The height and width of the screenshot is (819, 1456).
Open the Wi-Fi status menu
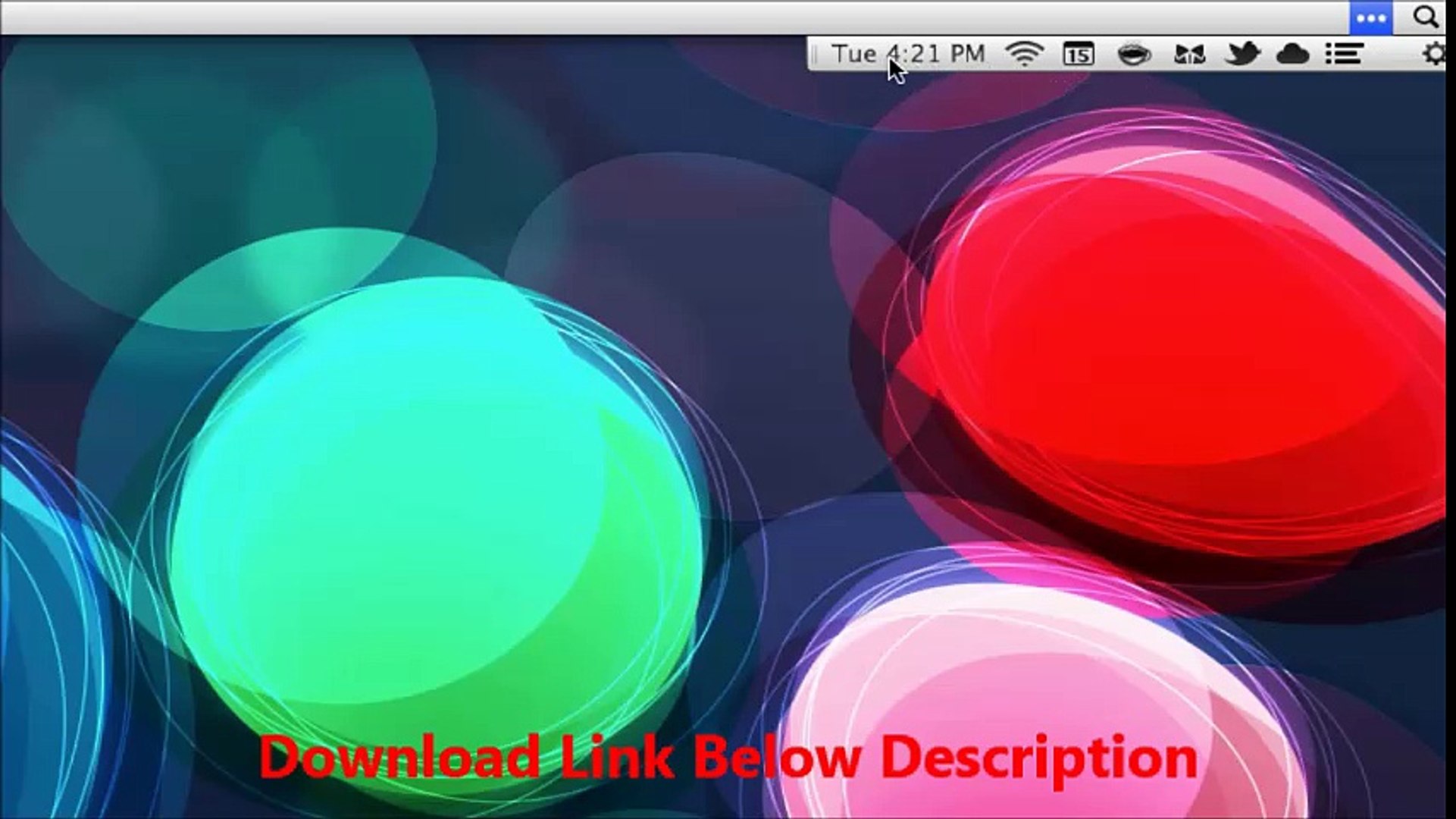[x=1024, y=54]
